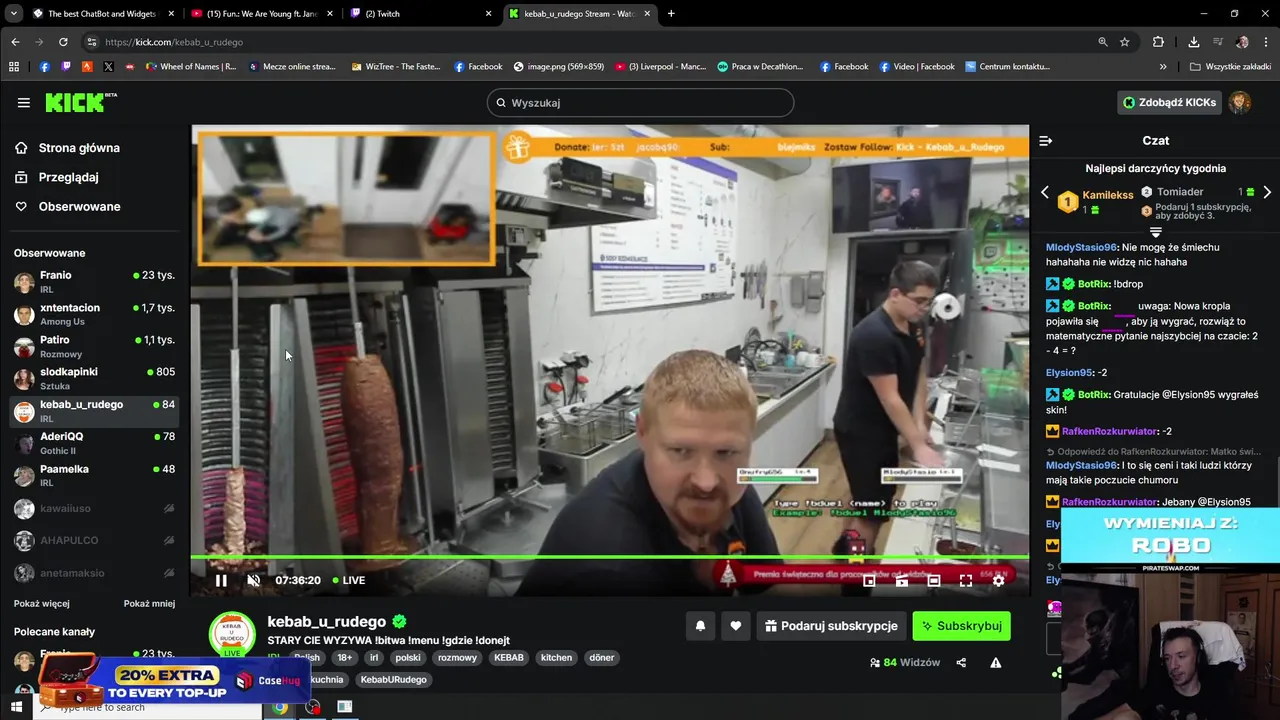Click the KEBAB tag under the stream title
This screenshot has width=1280, height=720.
(x=508, y=658)
